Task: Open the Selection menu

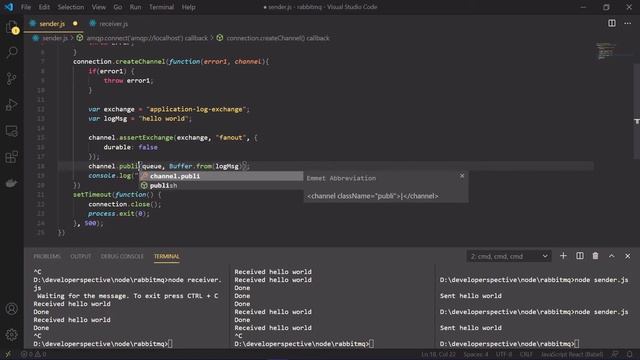Action: [71, 7]
